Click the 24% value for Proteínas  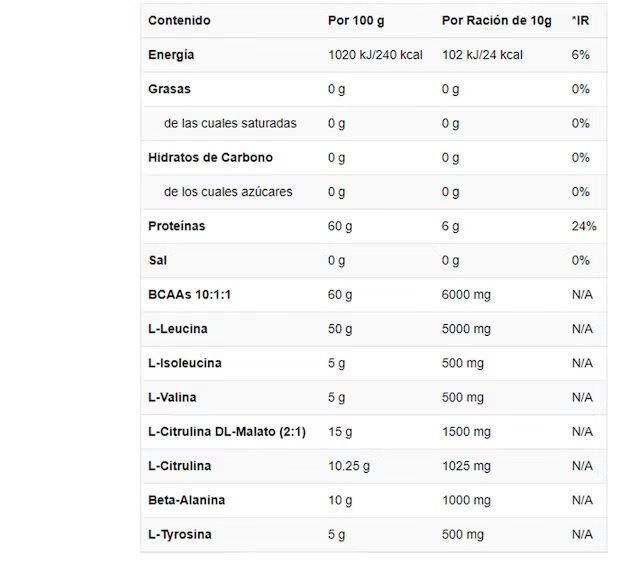[584, 226]
